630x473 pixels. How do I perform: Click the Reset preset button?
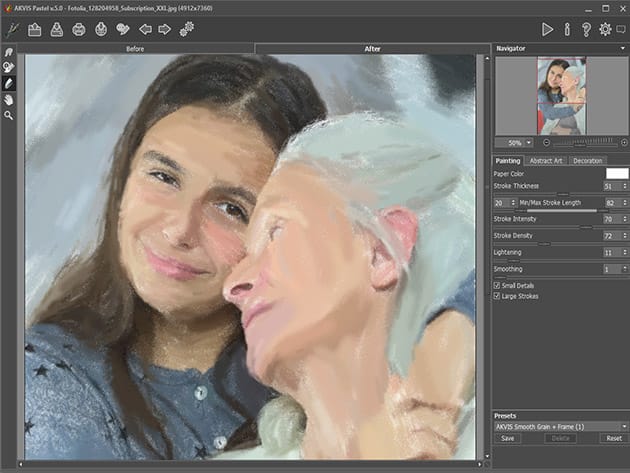point(614,438)
